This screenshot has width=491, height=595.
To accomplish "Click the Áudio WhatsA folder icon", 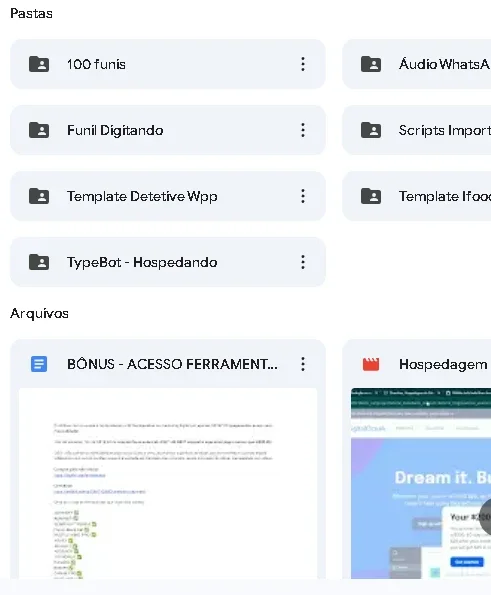I will pos(371,64).
